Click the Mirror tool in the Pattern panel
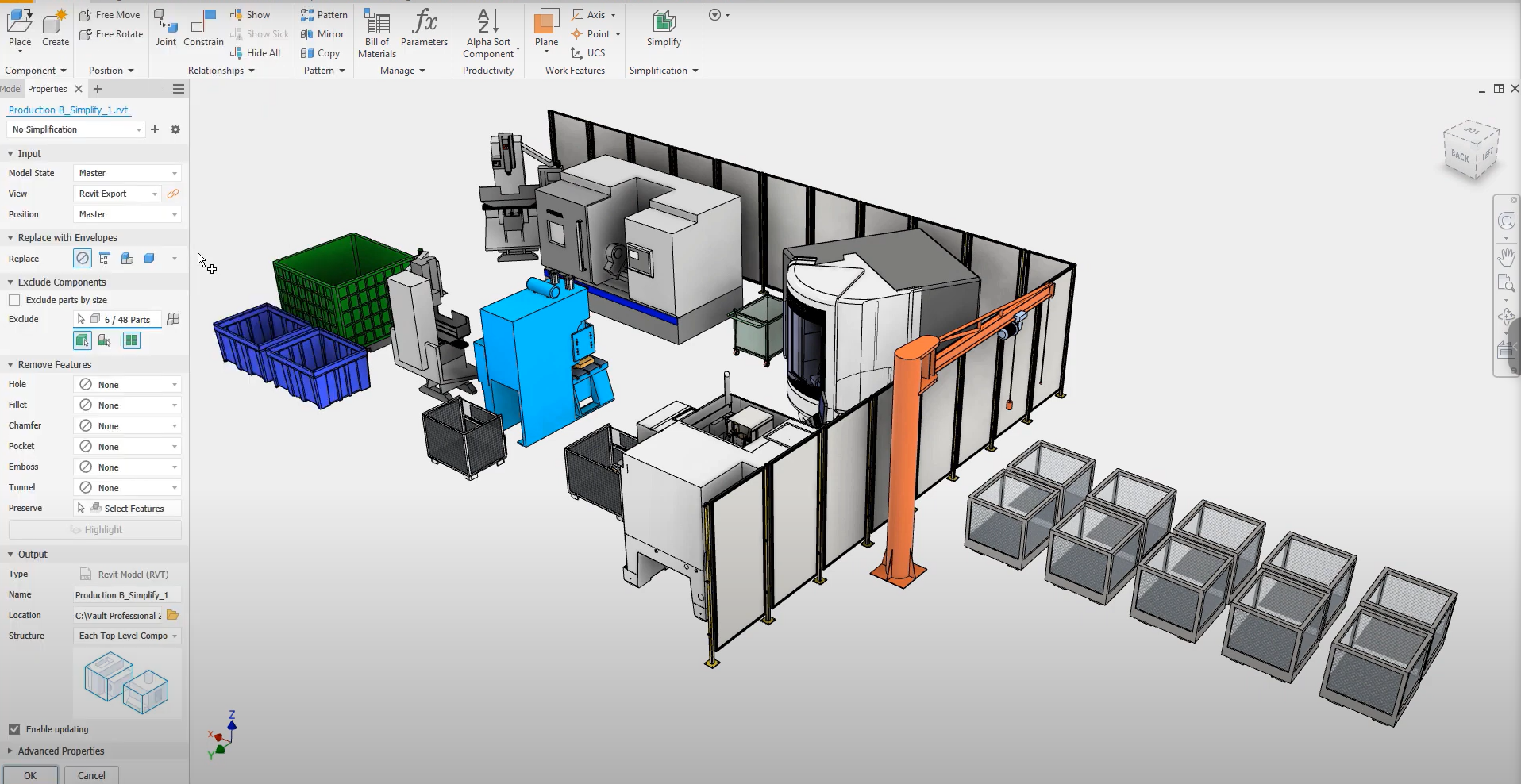1521x784 pixels. tap(322, 34)
